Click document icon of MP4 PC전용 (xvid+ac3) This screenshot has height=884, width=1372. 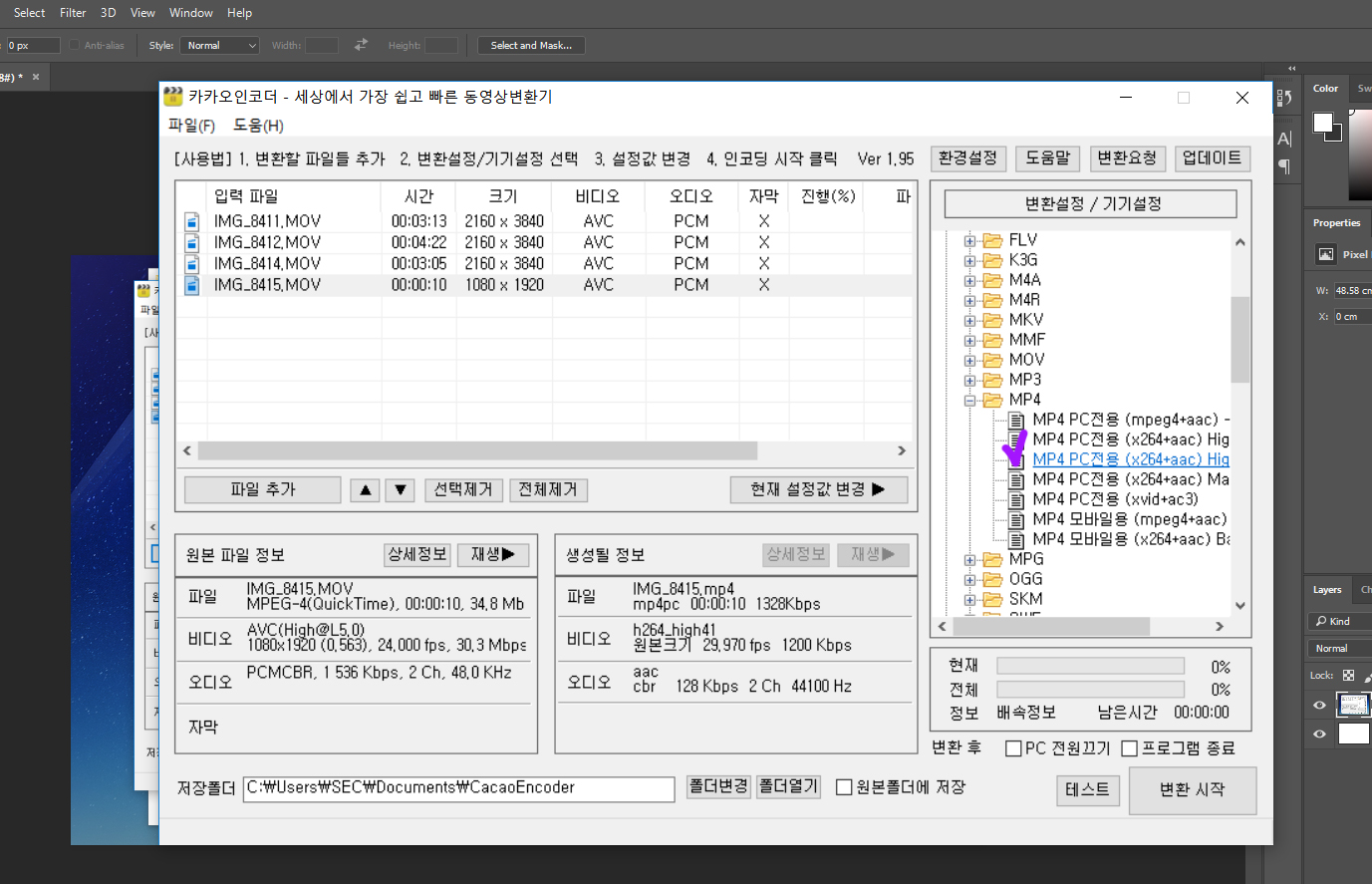pos(1016,499)
